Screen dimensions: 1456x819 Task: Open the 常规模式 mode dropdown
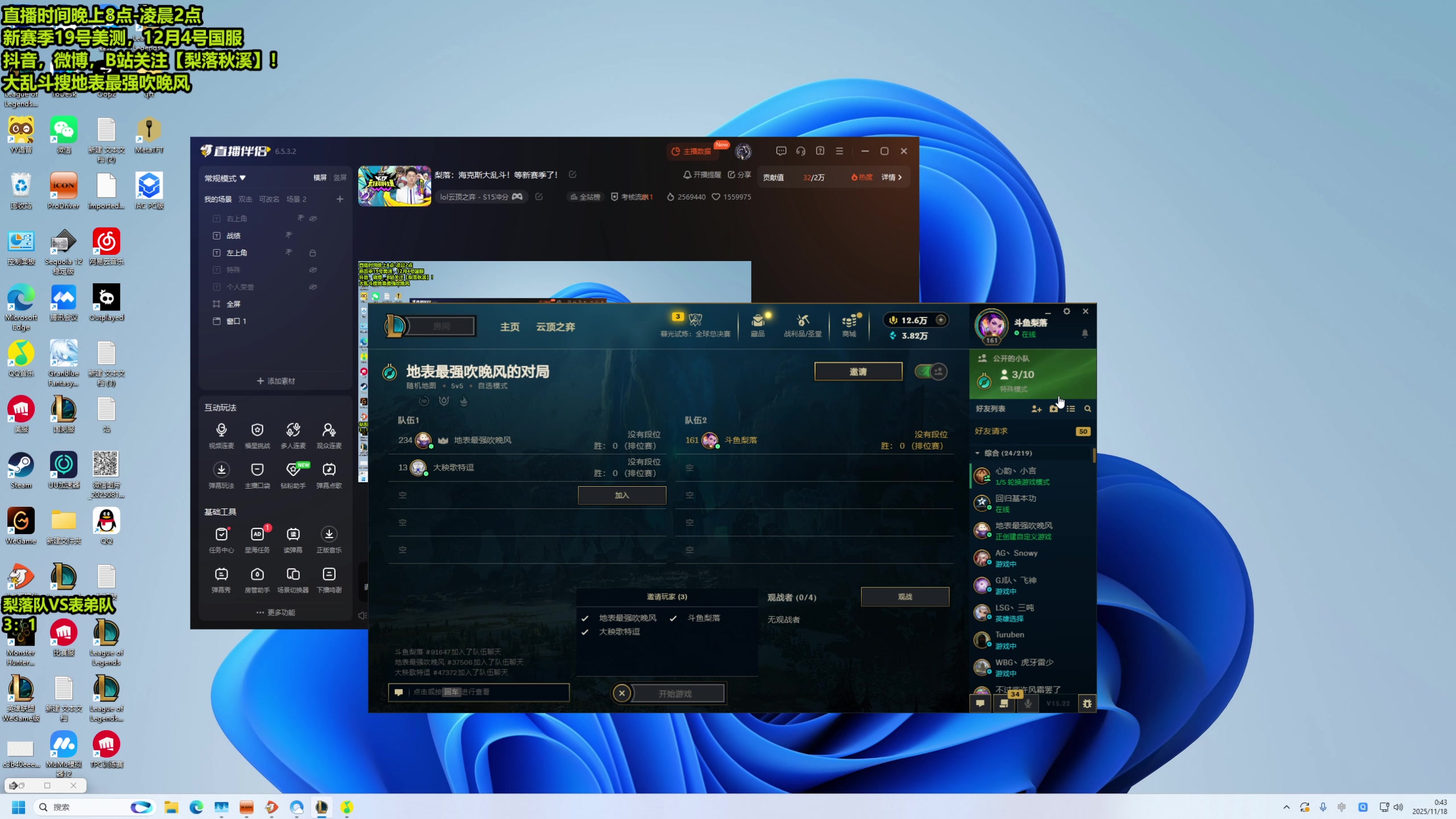point(225,178)
